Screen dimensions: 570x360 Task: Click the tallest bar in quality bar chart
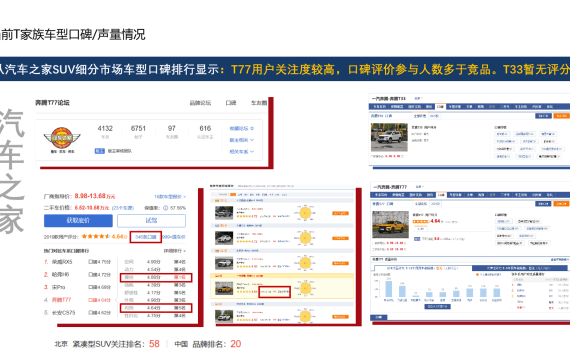pyautogui.click(x=389, y=289)
